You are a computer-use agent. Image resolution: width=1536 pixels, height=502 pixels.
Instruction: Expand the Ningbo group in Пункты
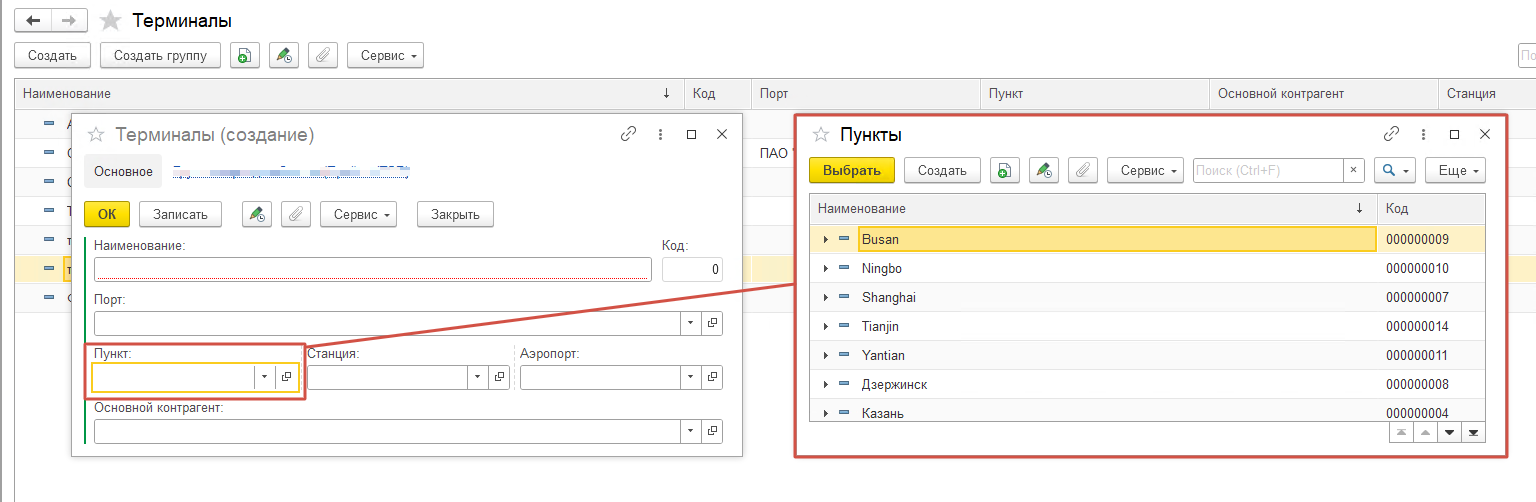825,269
